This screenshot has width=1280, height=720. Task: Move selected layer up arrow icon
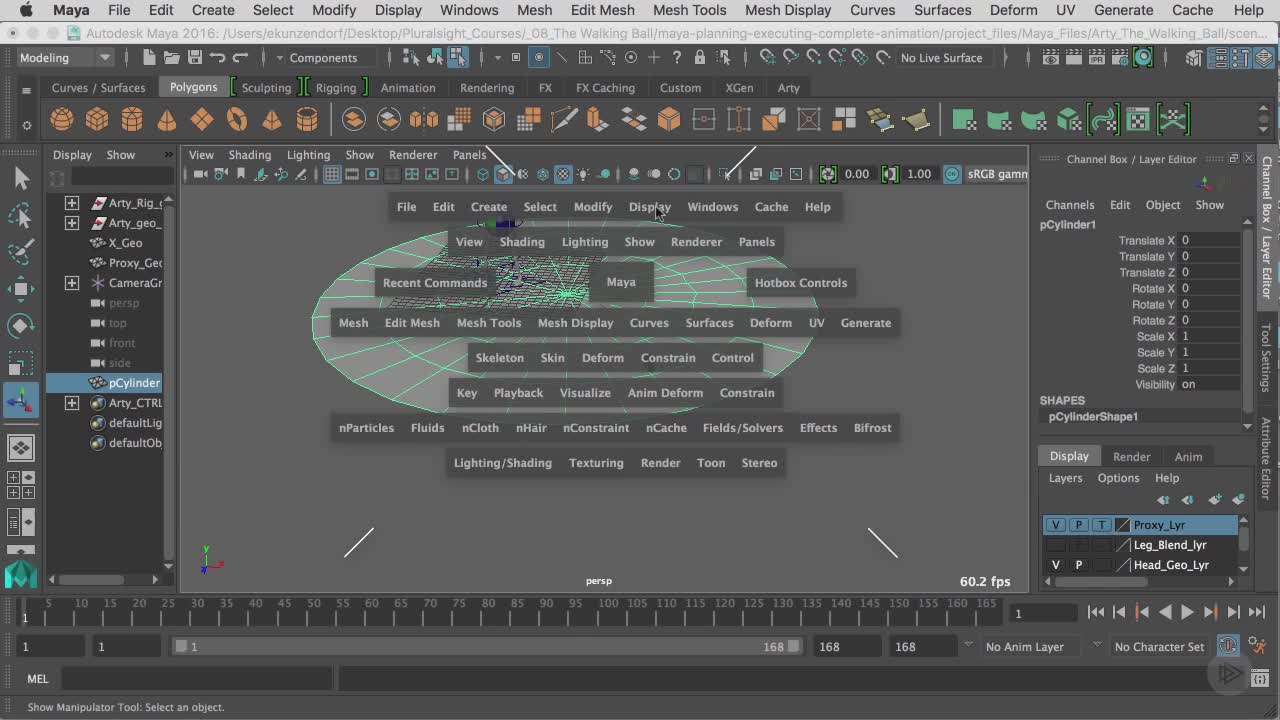[x=1163, y=499]
